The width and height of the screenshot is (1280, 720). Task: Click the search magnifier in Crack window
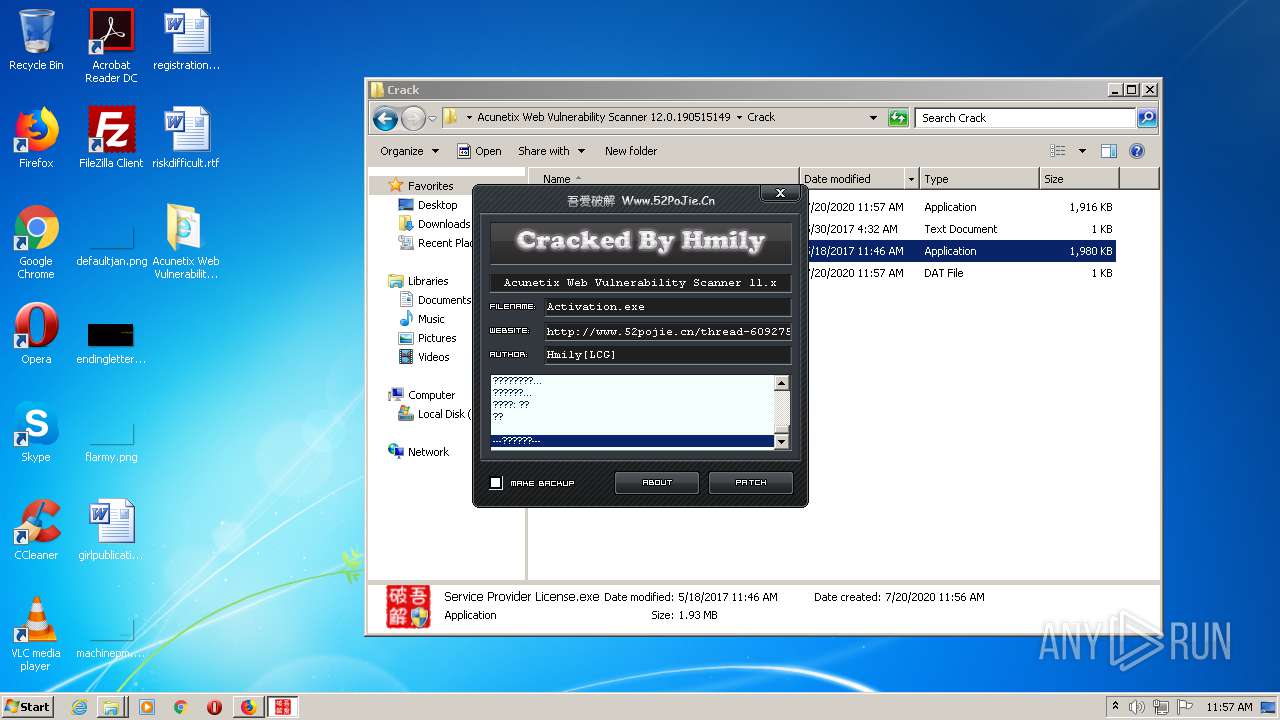click(1147, 118)
